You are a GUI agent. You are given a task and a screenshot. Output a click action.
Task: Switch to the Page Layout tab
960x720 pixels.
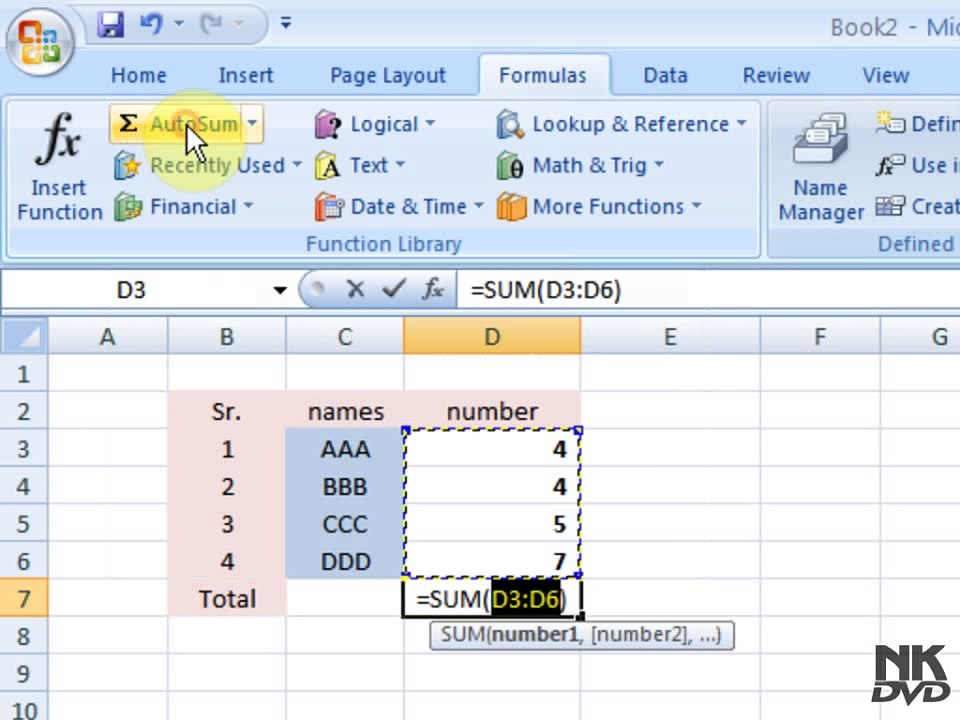(388, 75)
